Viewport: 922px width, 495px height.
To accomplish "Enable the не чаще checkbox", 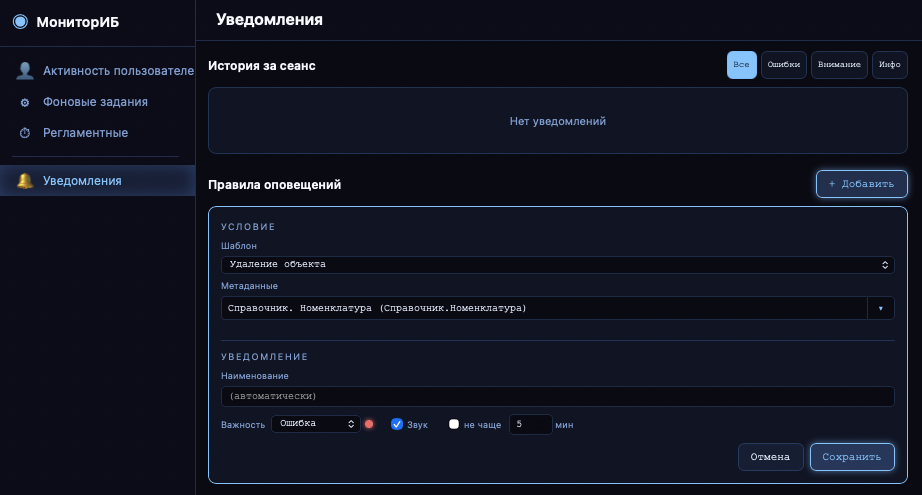I will click(x=454, y=424).
